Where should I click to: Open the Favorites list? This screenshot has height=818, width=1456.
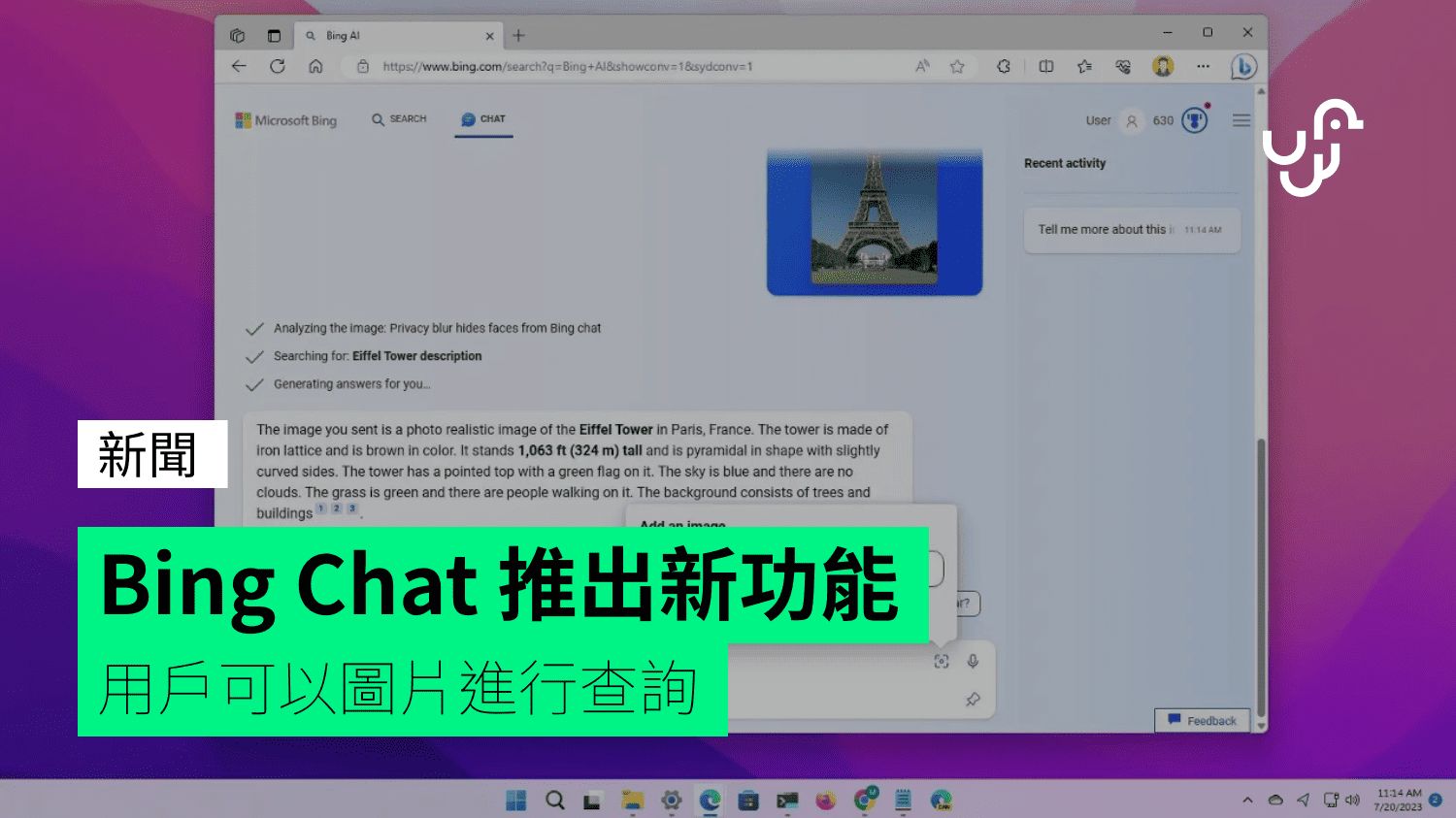point(1084,66)
